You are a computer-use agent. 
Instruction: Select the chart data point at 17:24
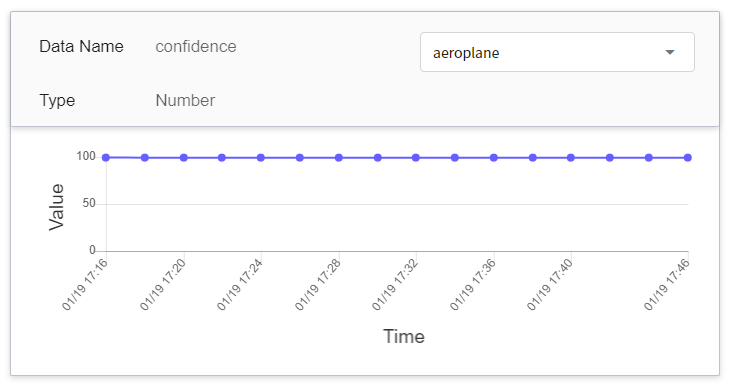click(x=261, y=158)
